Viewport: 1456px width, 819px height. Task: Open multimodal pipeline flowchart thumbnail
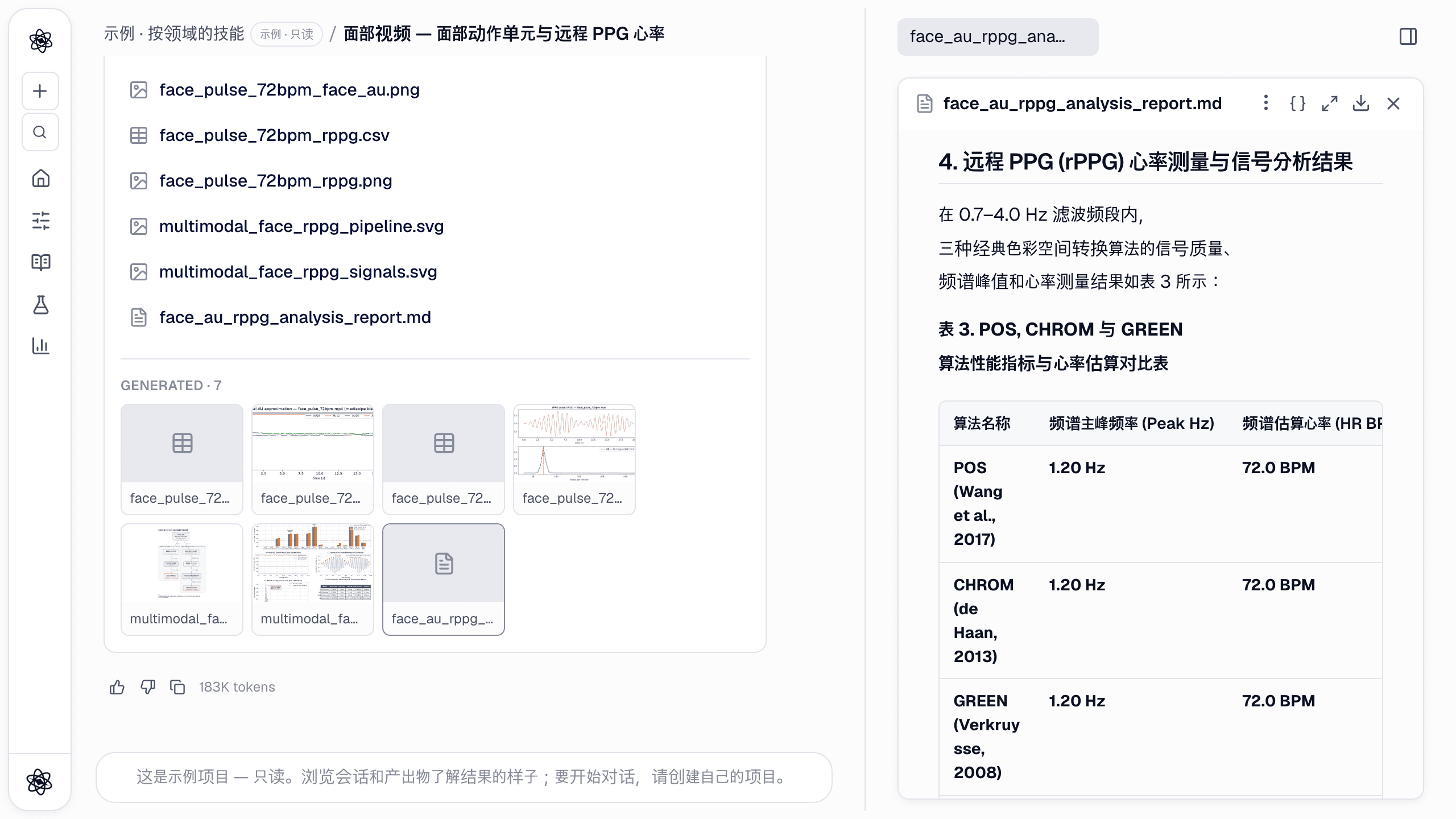point(182,579)
